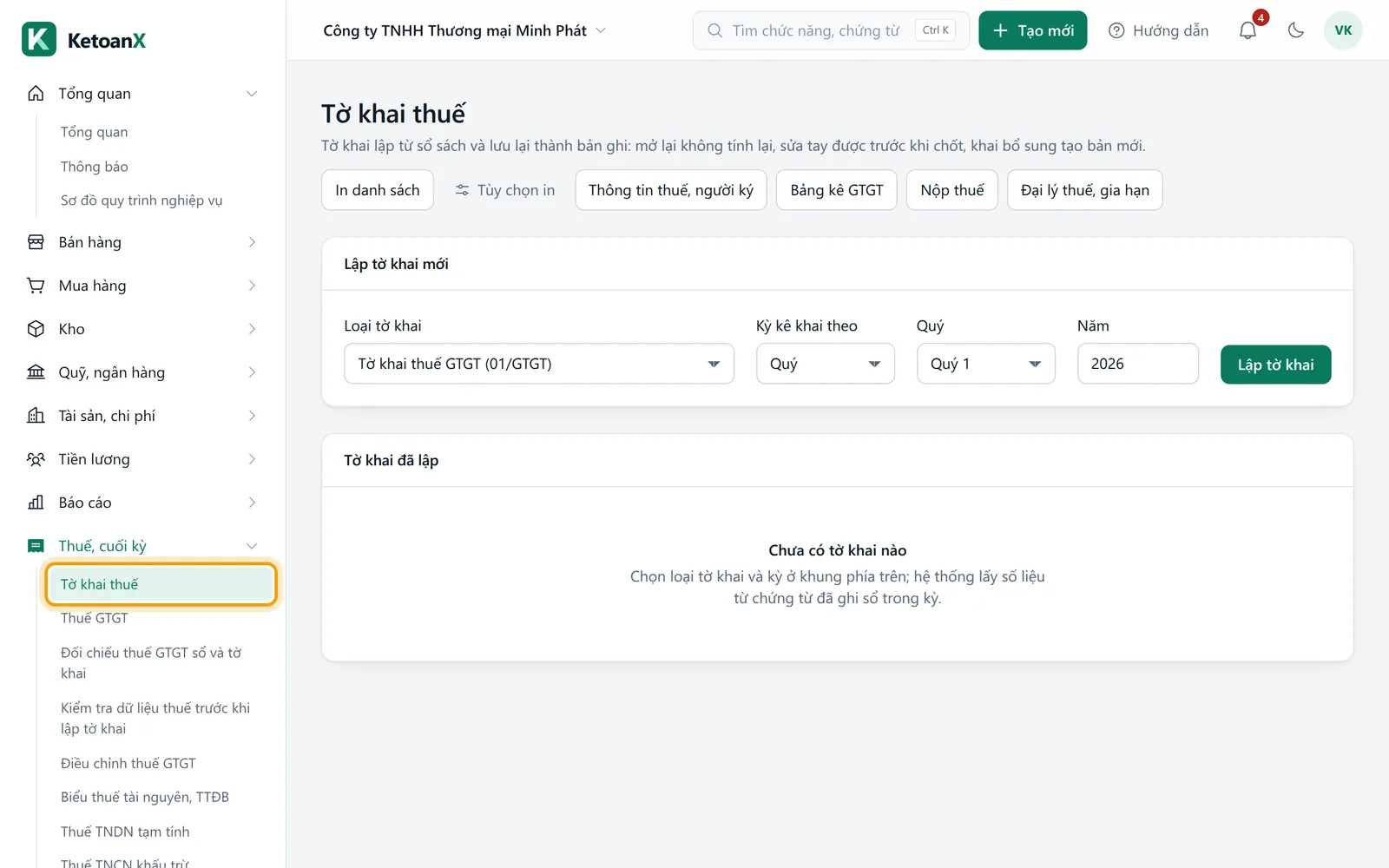1389x868 pixels.
Task: Open Thuế TNDN tạm tính page
Action: pos(125,832)
